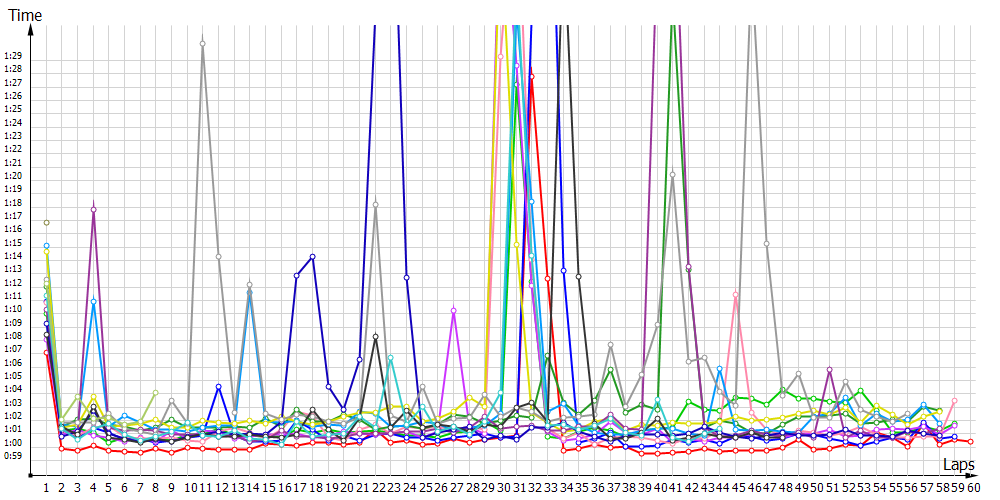Select the olive point atop lap 1
The width and height of the screenshot is (1000, 500).
click(46, 222)
